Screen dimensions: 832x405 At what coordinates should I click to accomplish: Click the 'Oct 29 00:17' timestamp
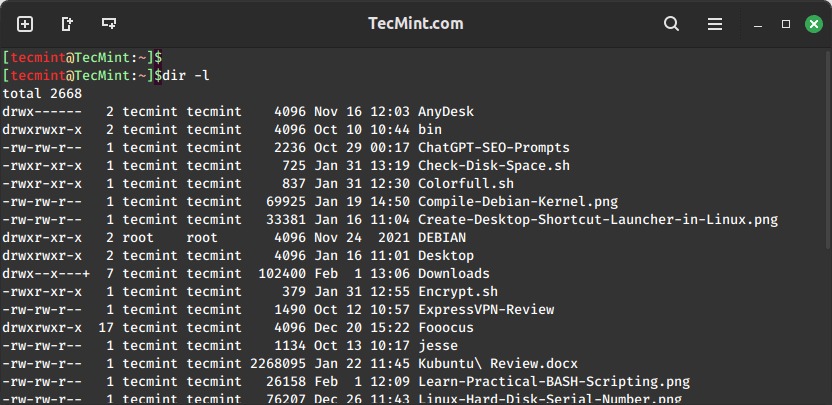[x=362, y=148]
